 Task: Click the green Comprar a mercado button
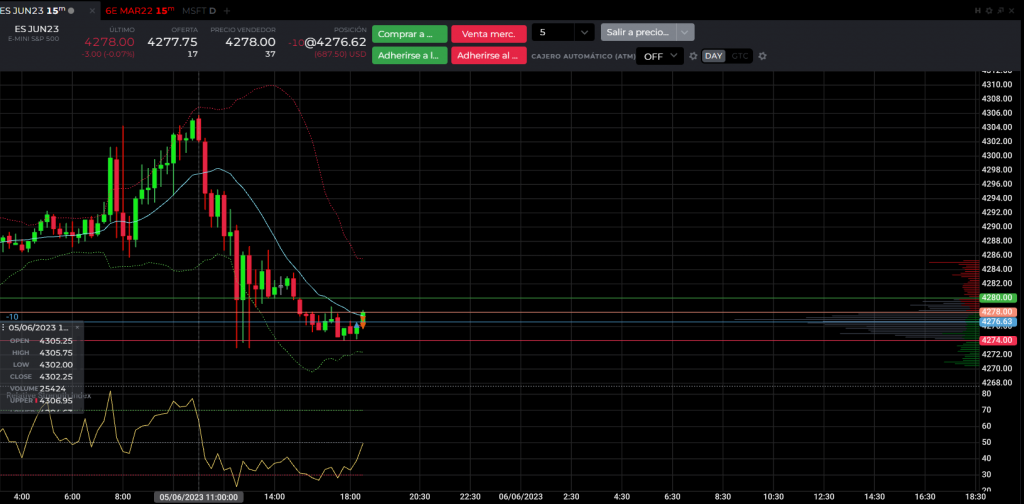click(409, 33)
